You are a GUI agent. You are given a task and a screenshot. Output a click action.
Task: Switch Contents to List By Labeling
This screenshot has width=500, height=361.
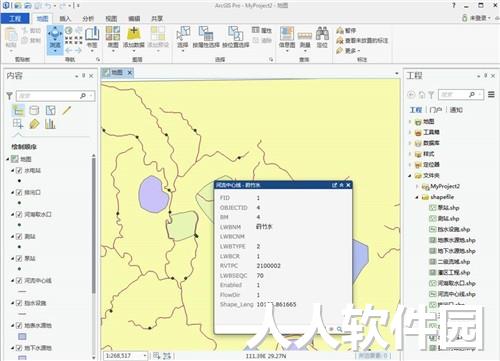pos(34,124)
